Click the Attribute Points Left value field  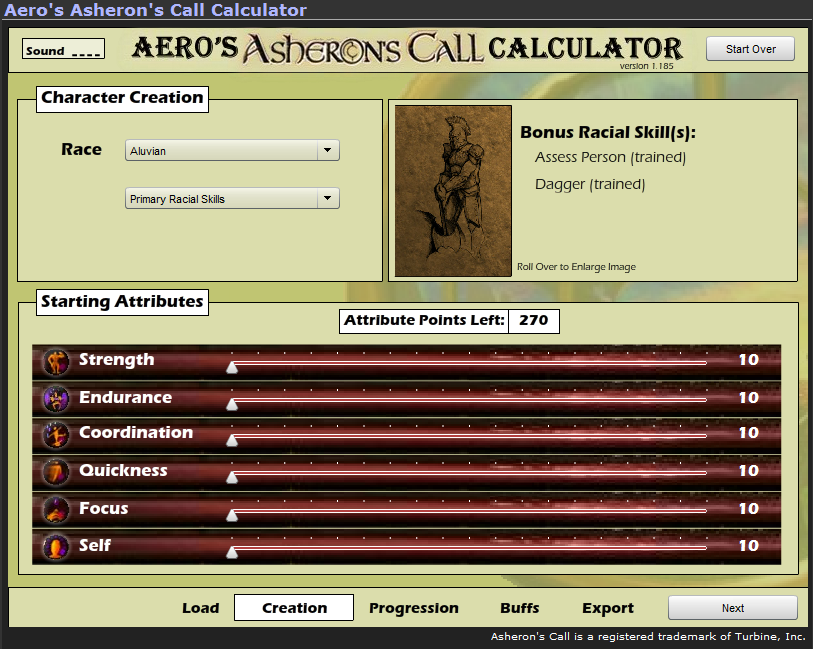533,321
